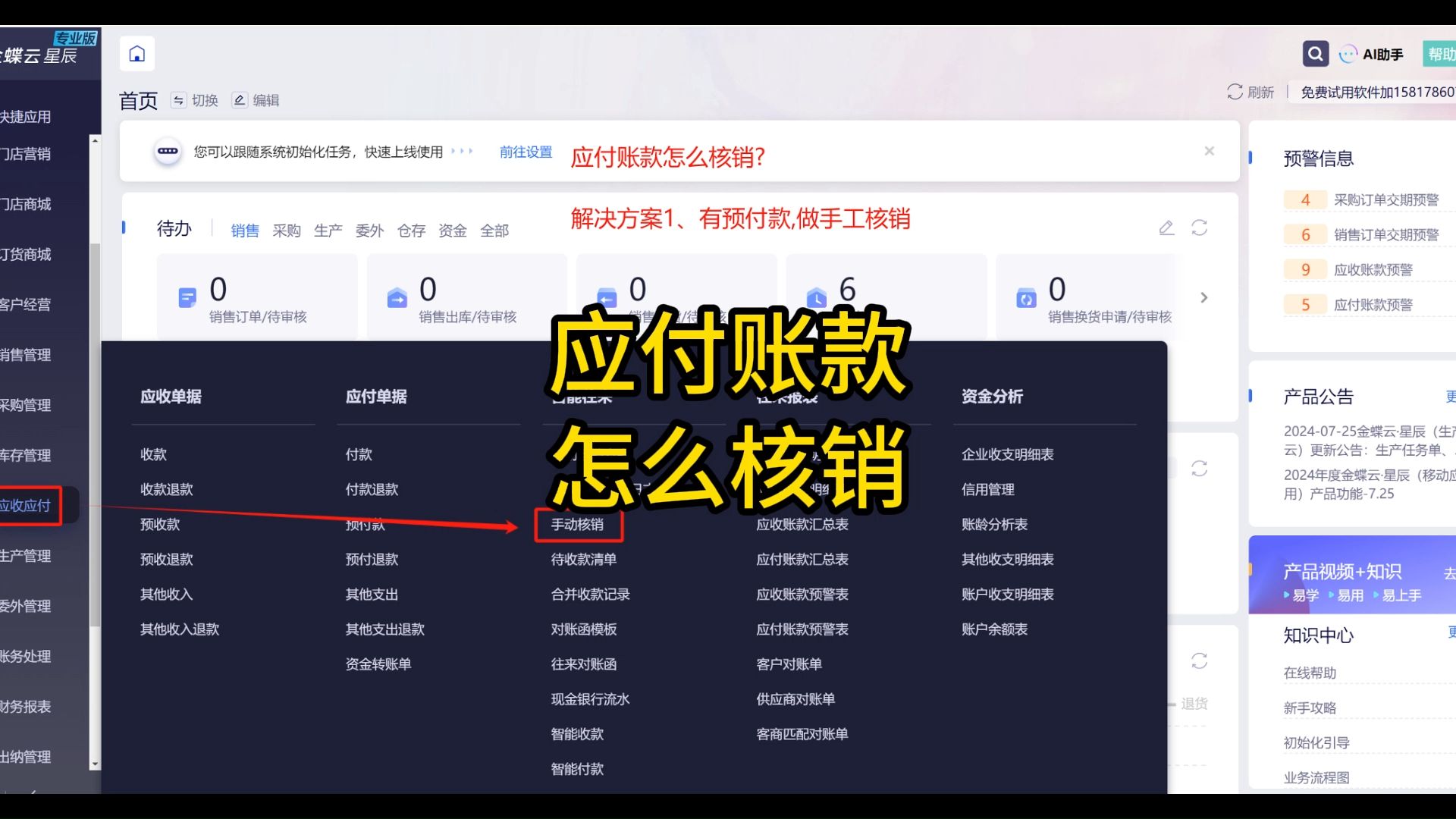Viewport: 1456px width, 819px height.
Task: Select 手动核销 from the payables menu
Action: click(578, 524)
